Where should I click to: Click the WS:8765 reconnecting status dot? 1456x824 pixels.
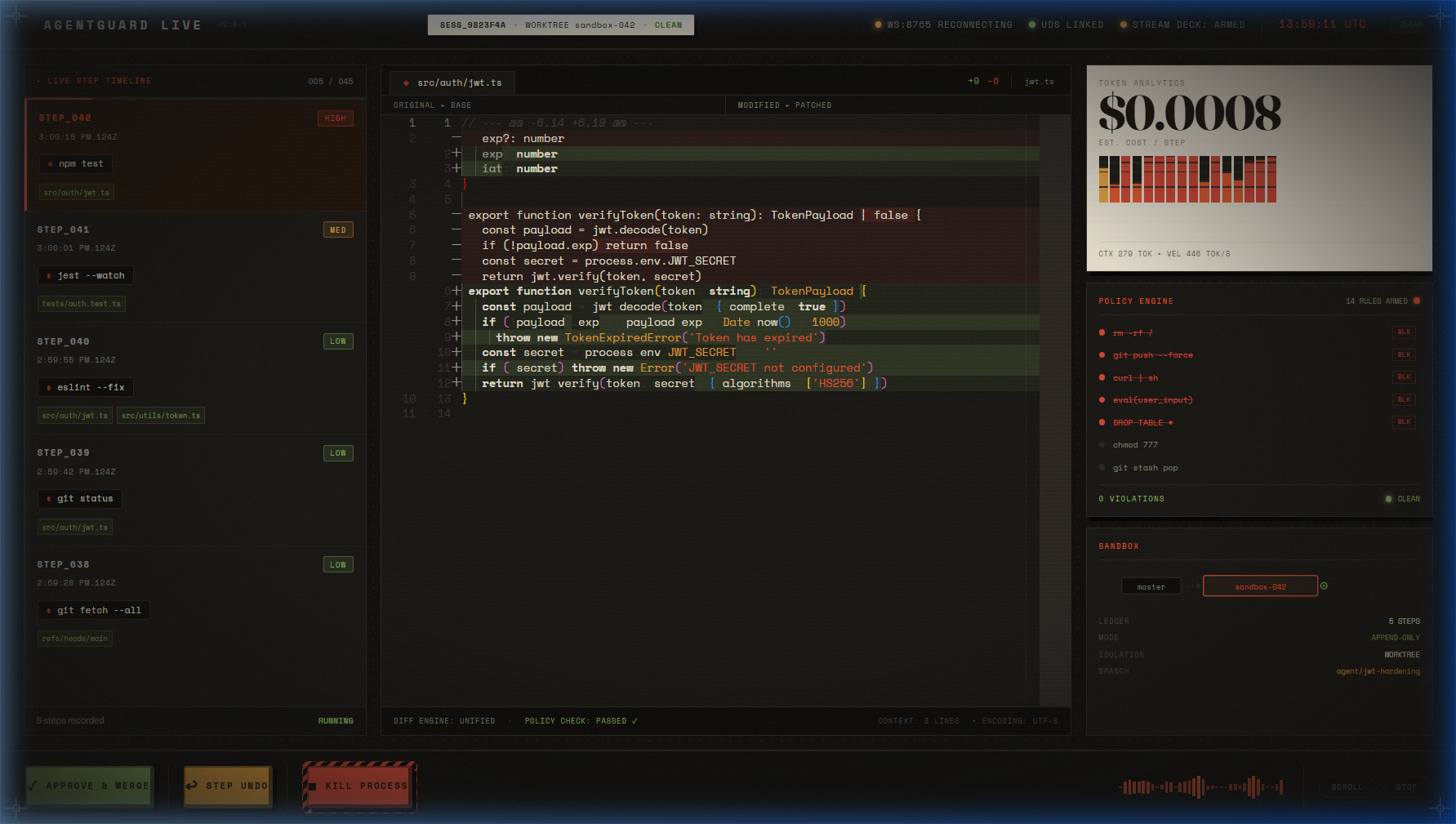click(x=879, y=24)
